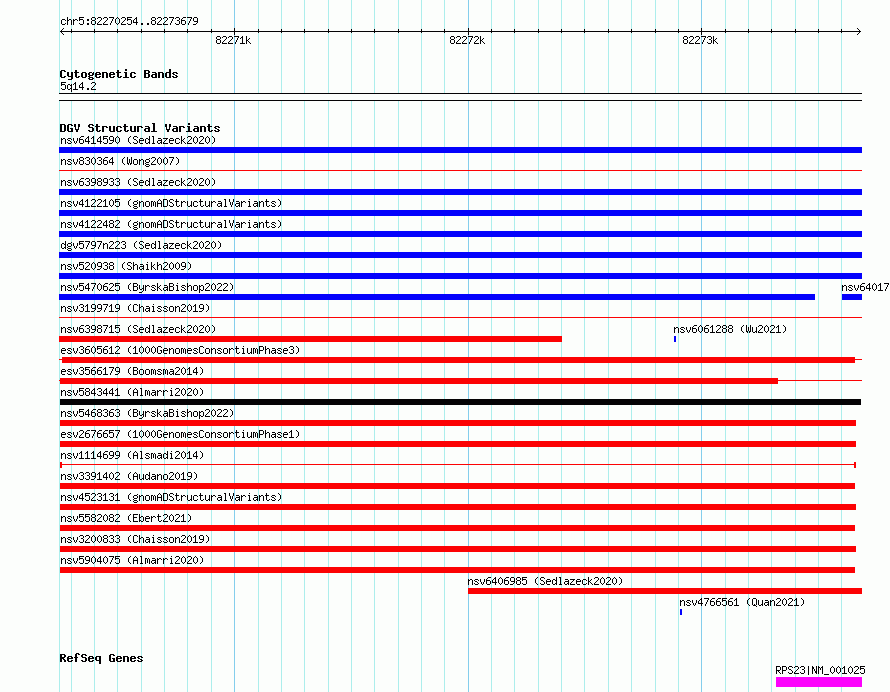Click the small blue nsv6061288 marker
Screen dimensions: 890x692
(675, 339)
